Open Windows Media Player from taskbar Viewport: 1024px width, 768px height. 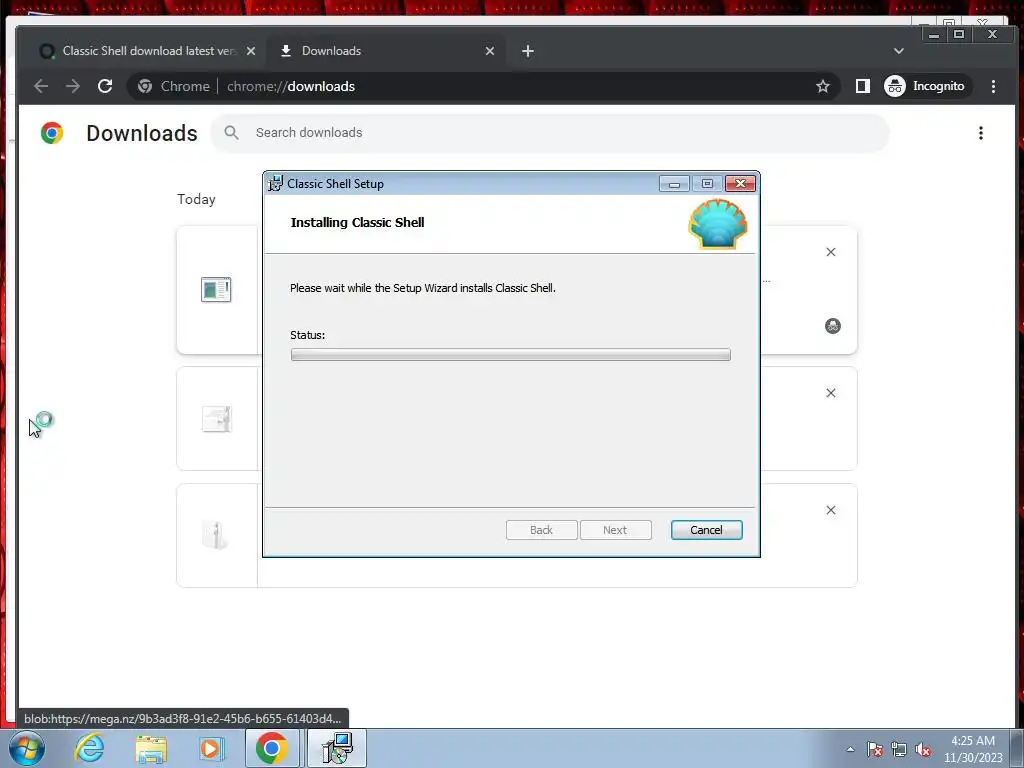click(212, 748)
